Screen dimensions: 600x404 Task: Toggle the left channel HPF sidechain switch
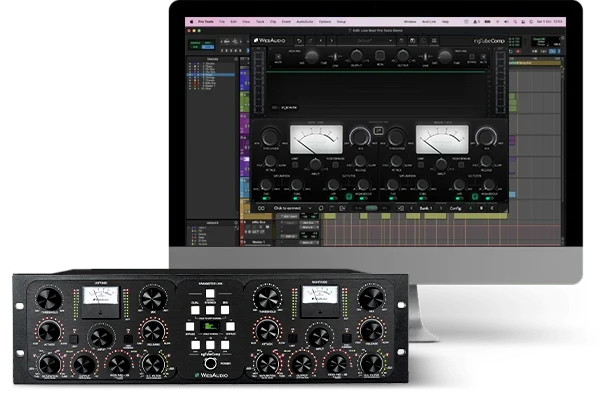[x=332, y=198]
